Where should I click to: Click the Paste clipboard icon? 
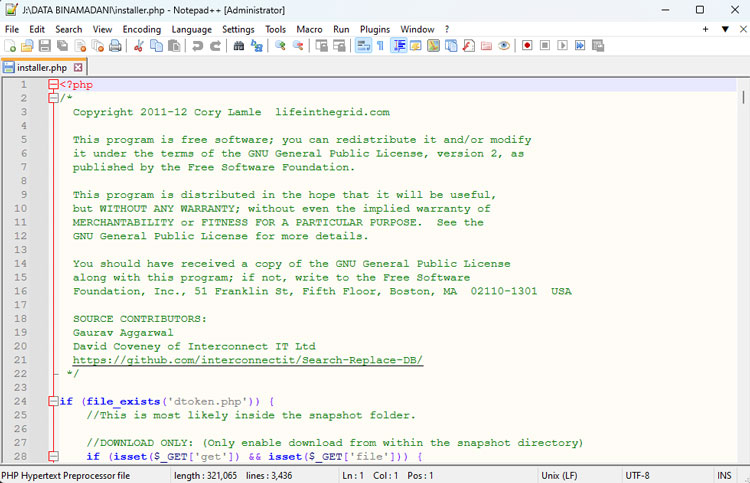coord(174,46)
